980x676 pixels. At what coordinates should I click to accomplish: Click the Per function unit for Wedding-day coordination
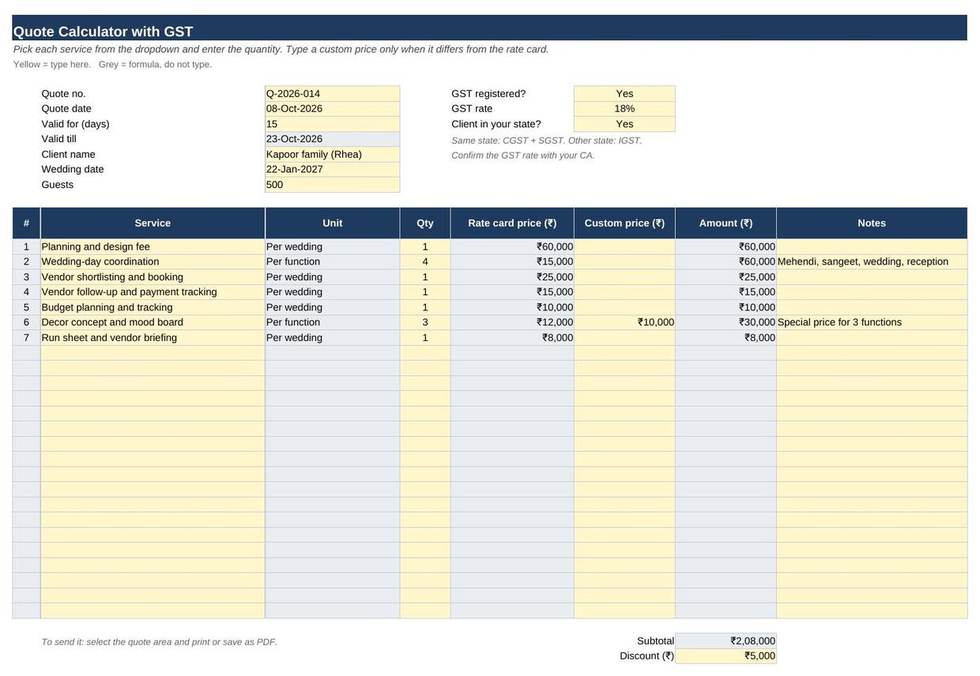pos(332,262)
